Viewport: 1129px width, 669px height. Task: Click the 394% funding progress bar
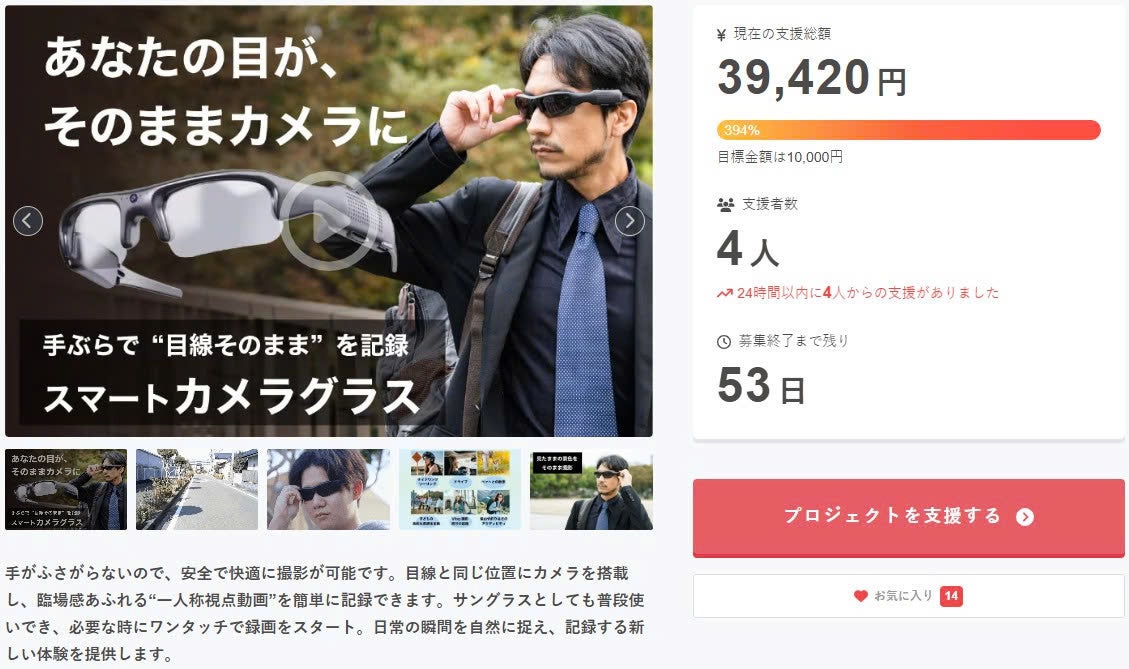[x=909, y=130]
